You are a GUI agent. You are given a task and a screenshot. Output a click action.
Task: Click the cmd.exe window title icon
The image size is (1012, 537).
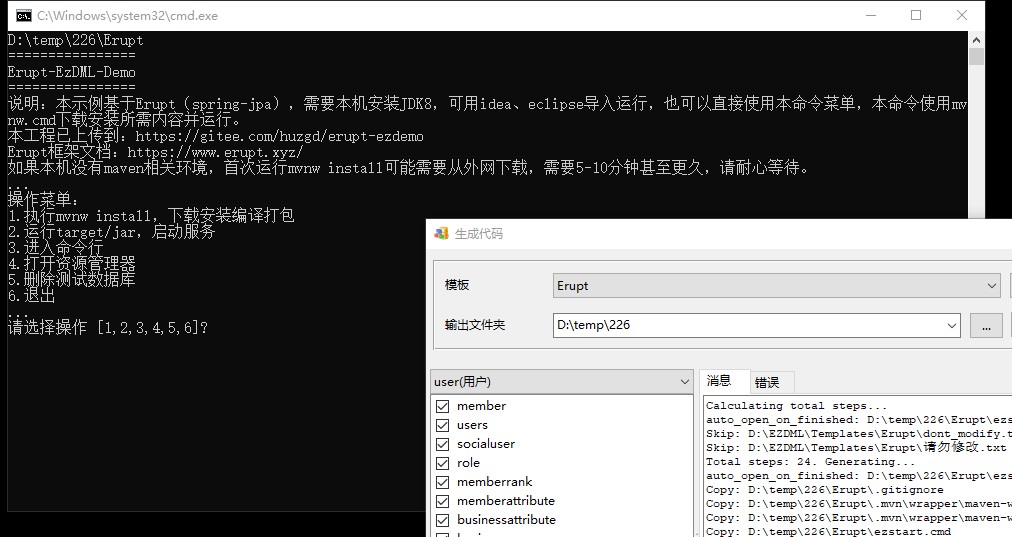pyautogui.click(x=24, y=15)
